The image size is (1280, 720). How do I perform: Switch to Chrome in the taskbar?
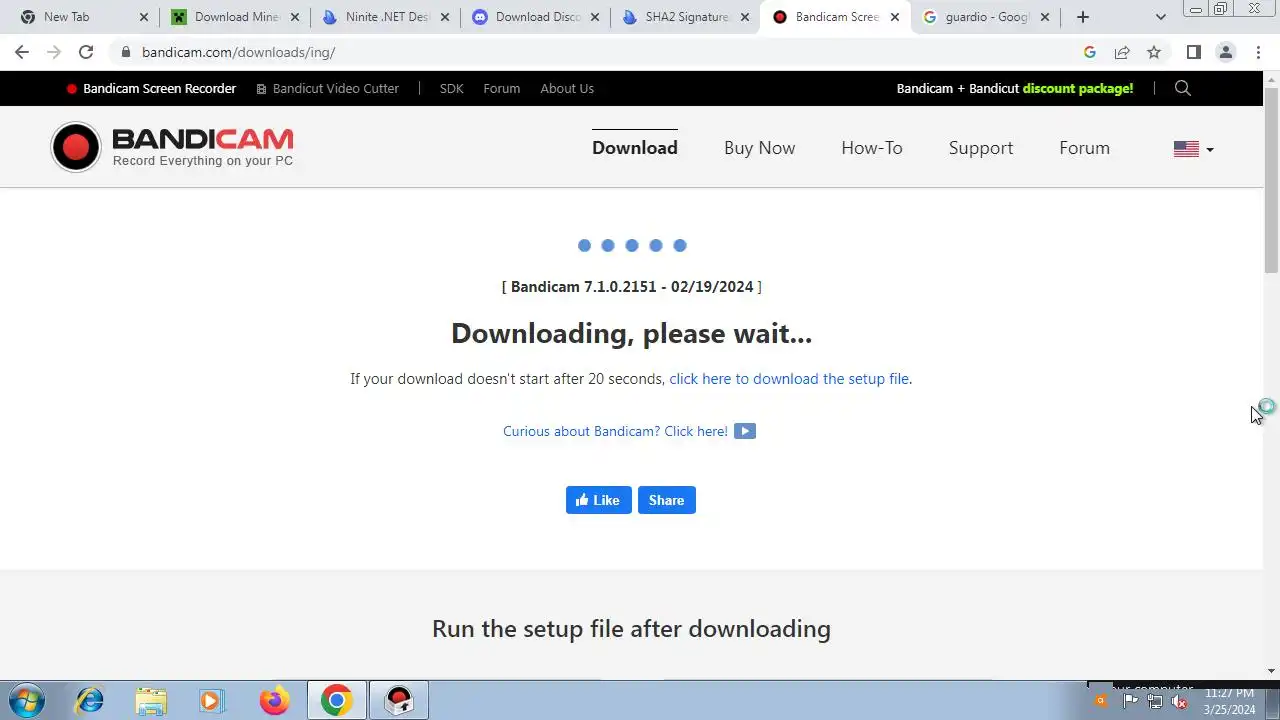[x=336, y=700]
